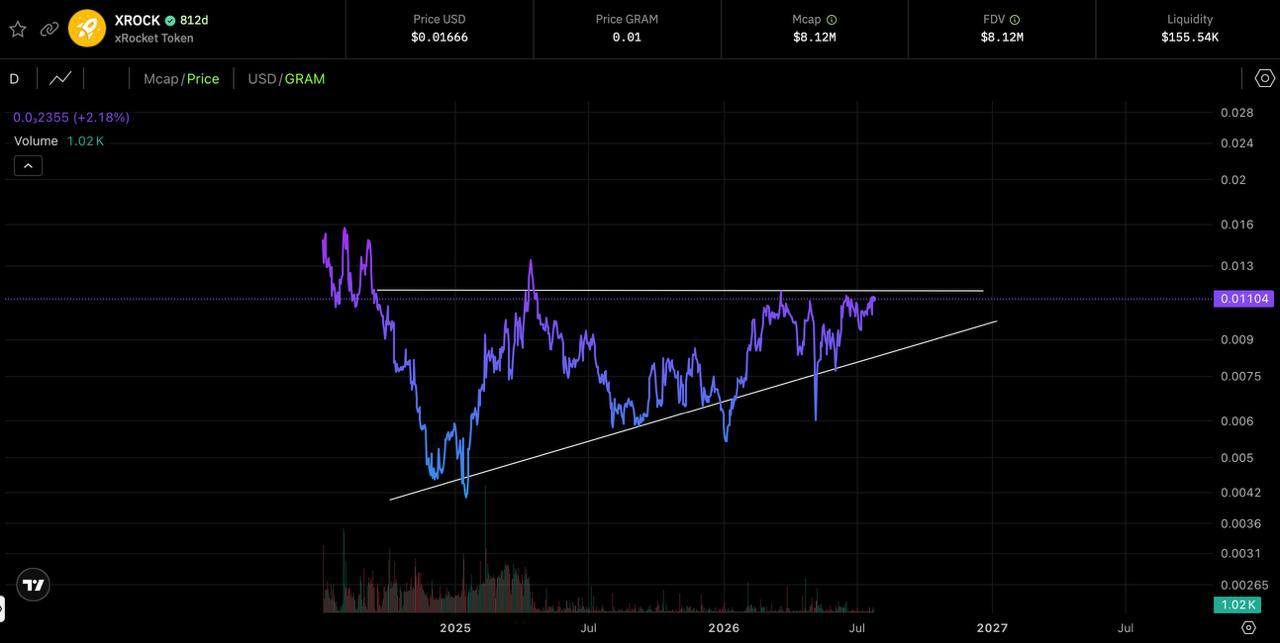Click the Liquidity value $155.54K
The height and width of the screenshot is (643, 1280).
point(1190,38)
